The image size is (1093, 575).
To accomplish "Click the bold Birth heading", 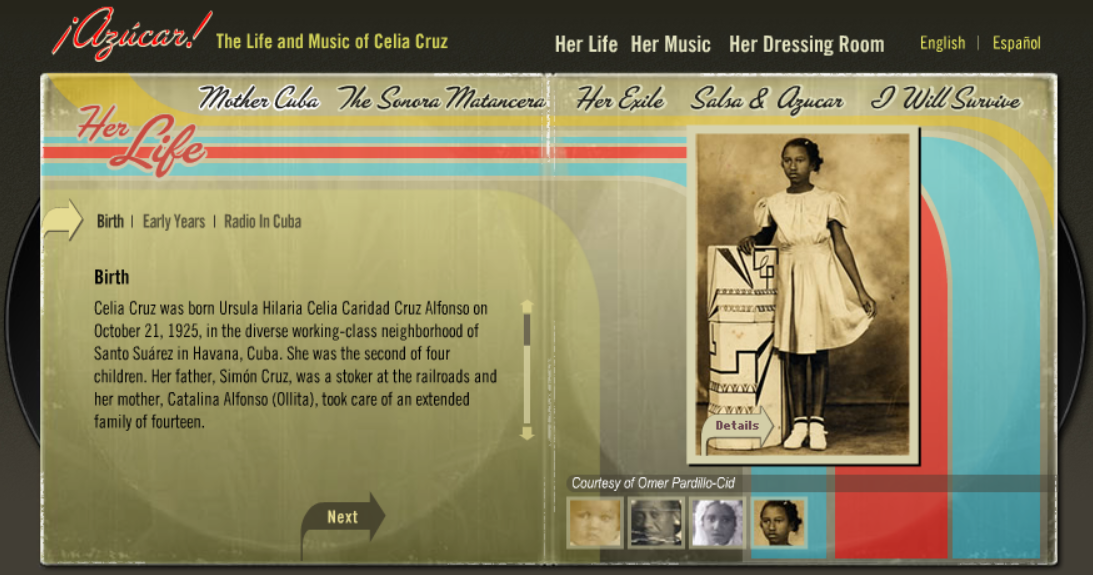I will [112, 277].
